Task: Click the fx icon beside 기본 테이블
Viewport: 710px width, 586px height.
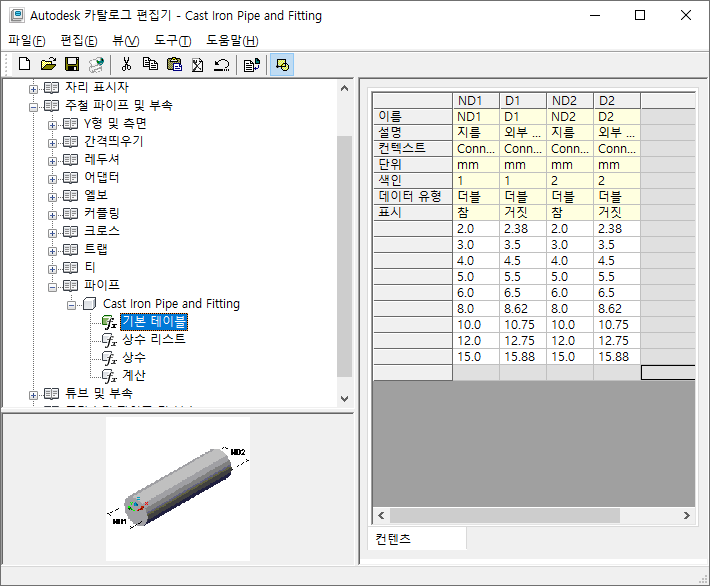Action: tap(109, 322)
